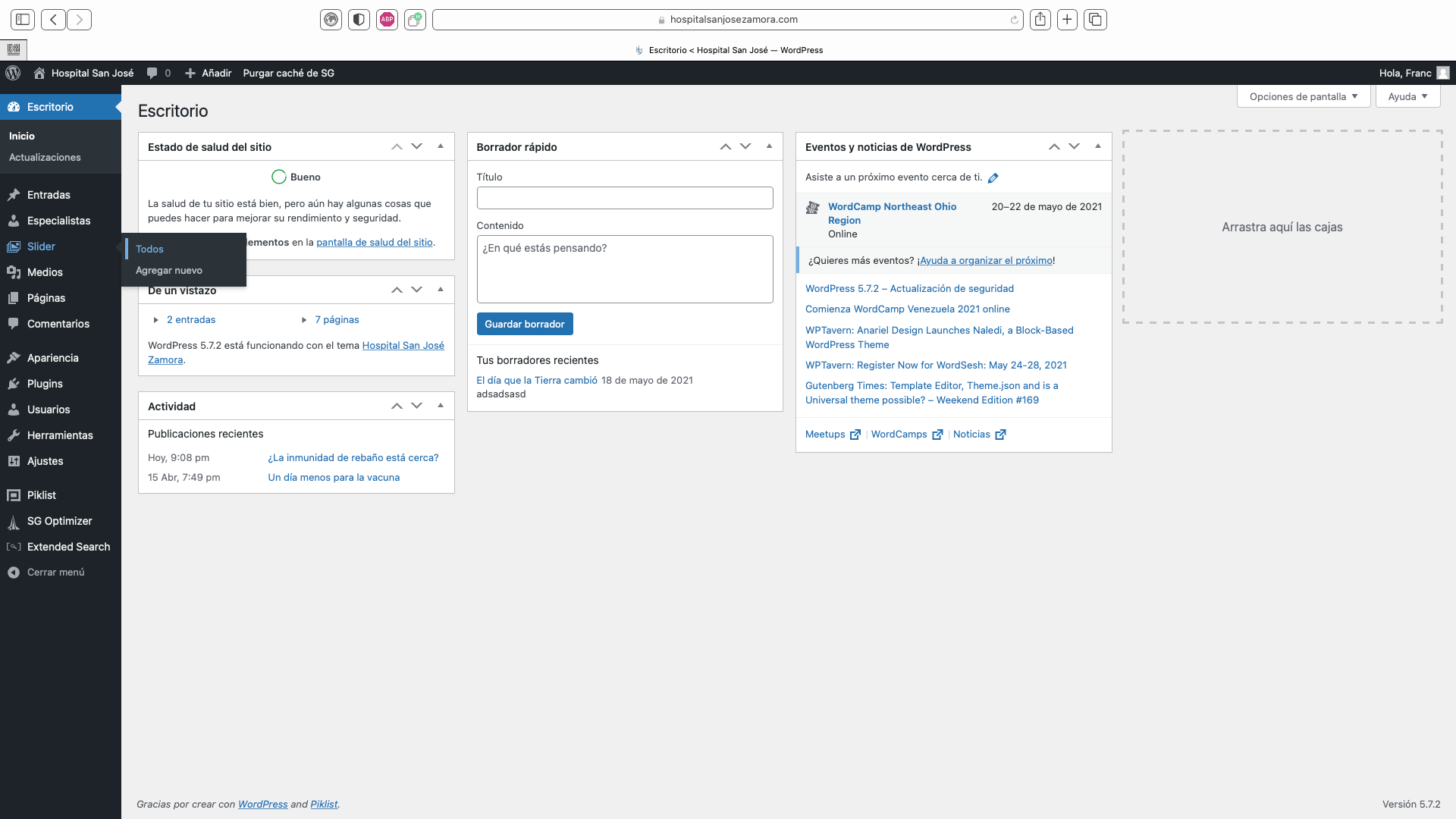Click the home icon beside Hospital San José
The image size is (1456, 819).
[x=39, y=73]
